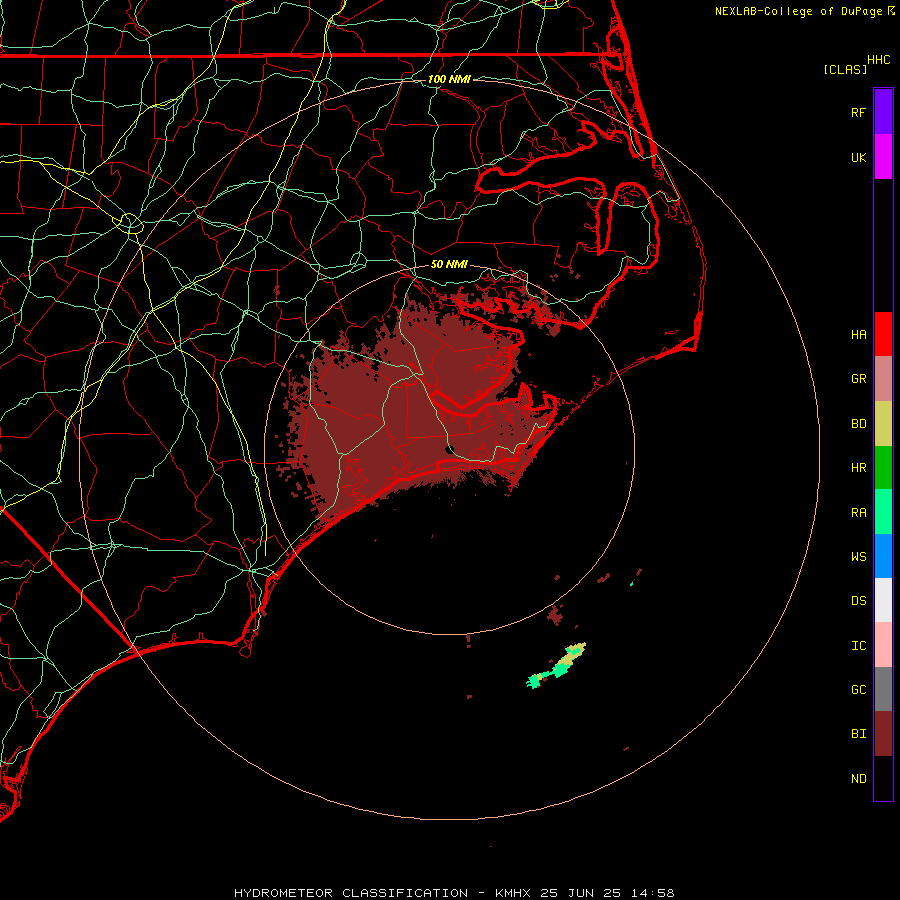The image size is (900, 900).
Task: Click the DS legend label
Action: tap(858, 601)
